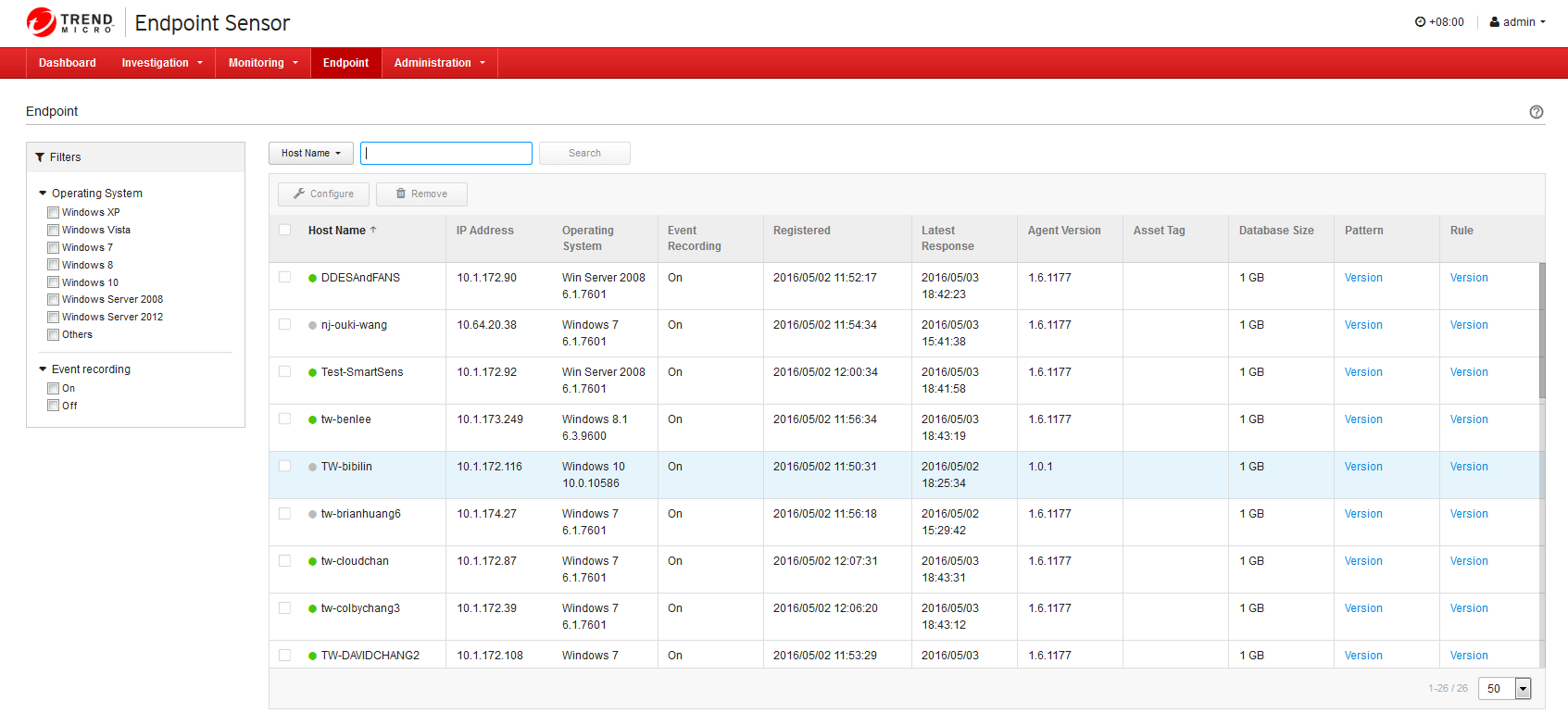Enable the Windows 10 filter checkbox
Screen dimensions: 1568x713
click(x=54, y=283)
